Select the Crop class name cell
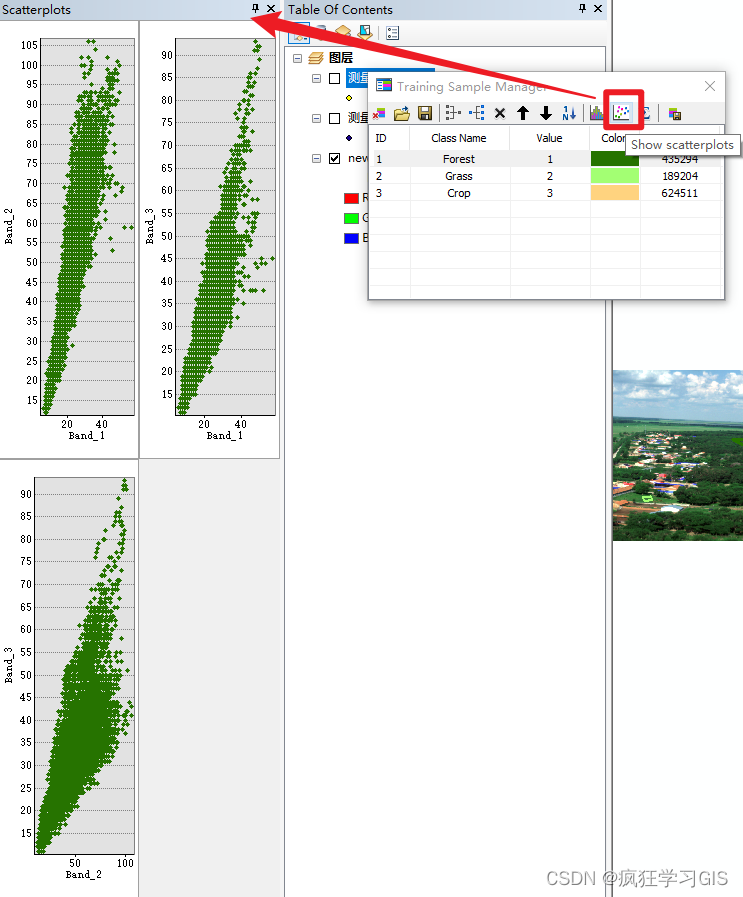Viewport: 743px width, 897px height. [x=459, y=193]
